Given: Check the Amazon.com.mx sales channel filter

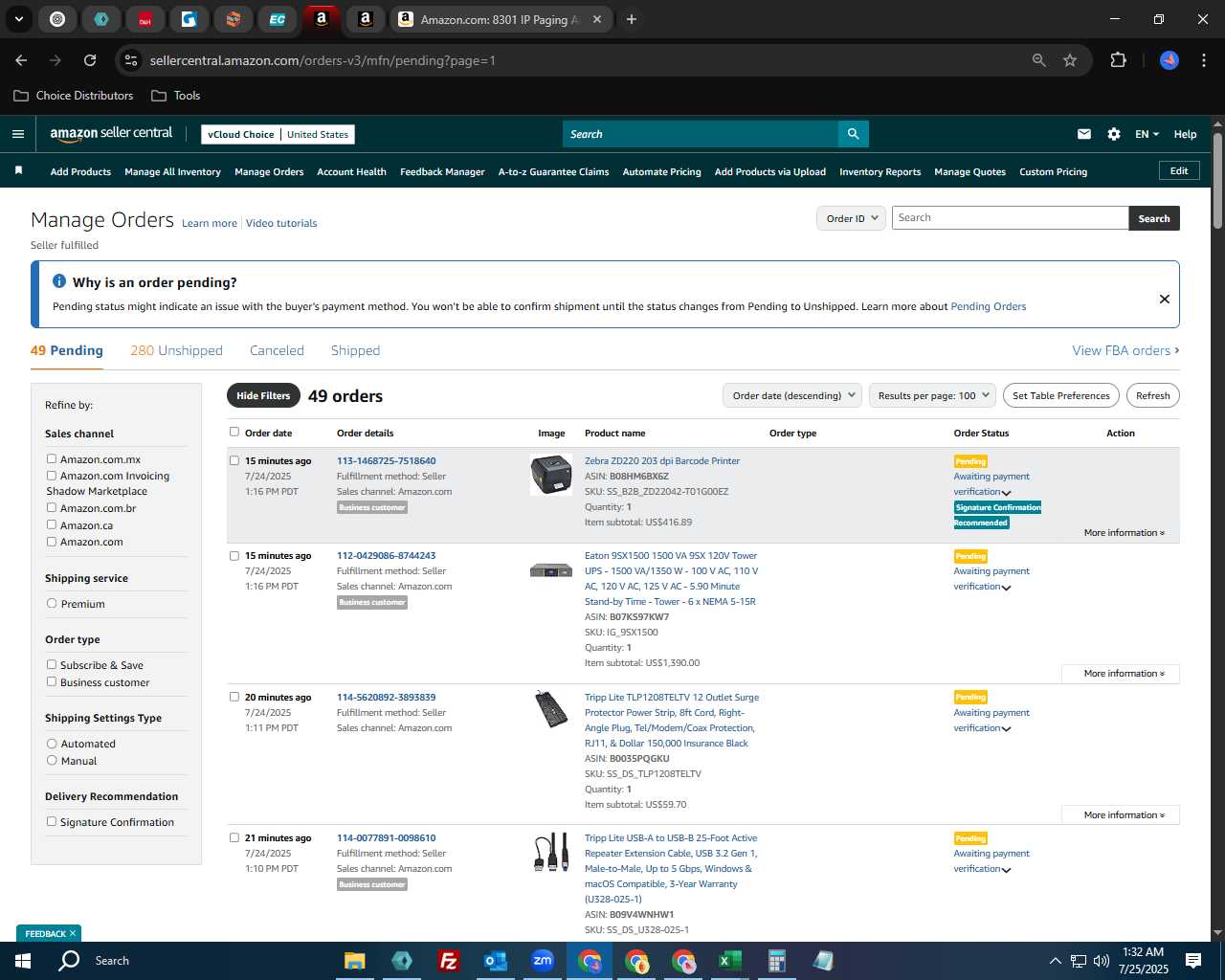Looking at the screenshot, I should tap(52, 459).
